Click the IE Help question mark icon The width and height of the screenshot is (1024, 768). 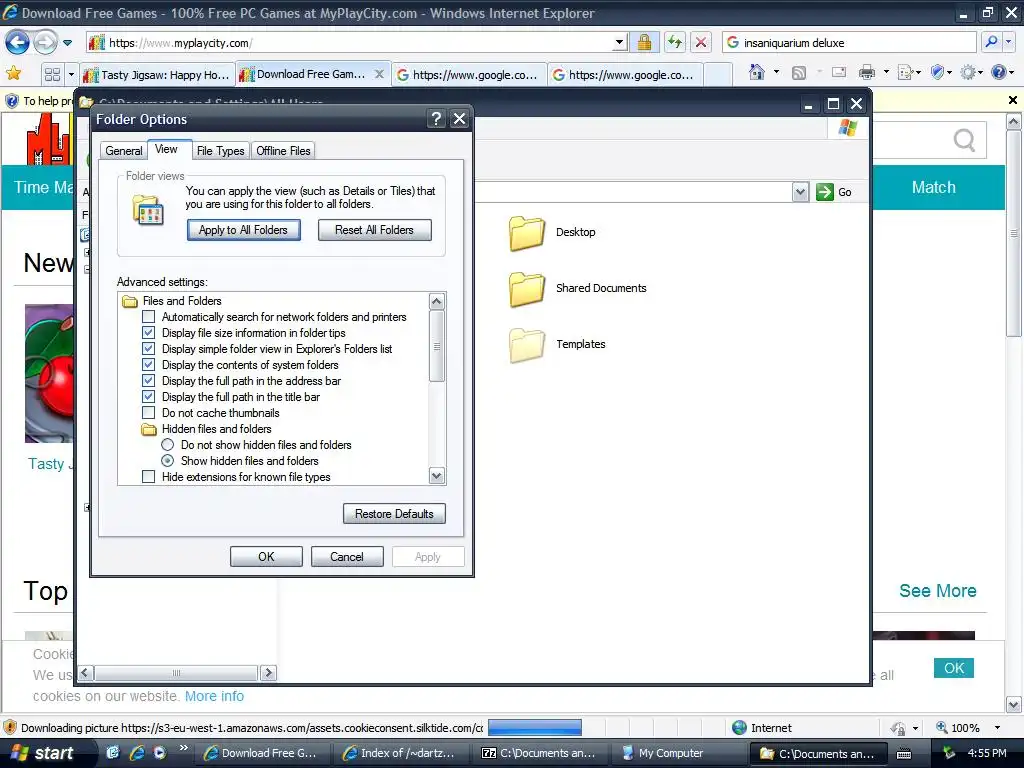coord(999,72)
